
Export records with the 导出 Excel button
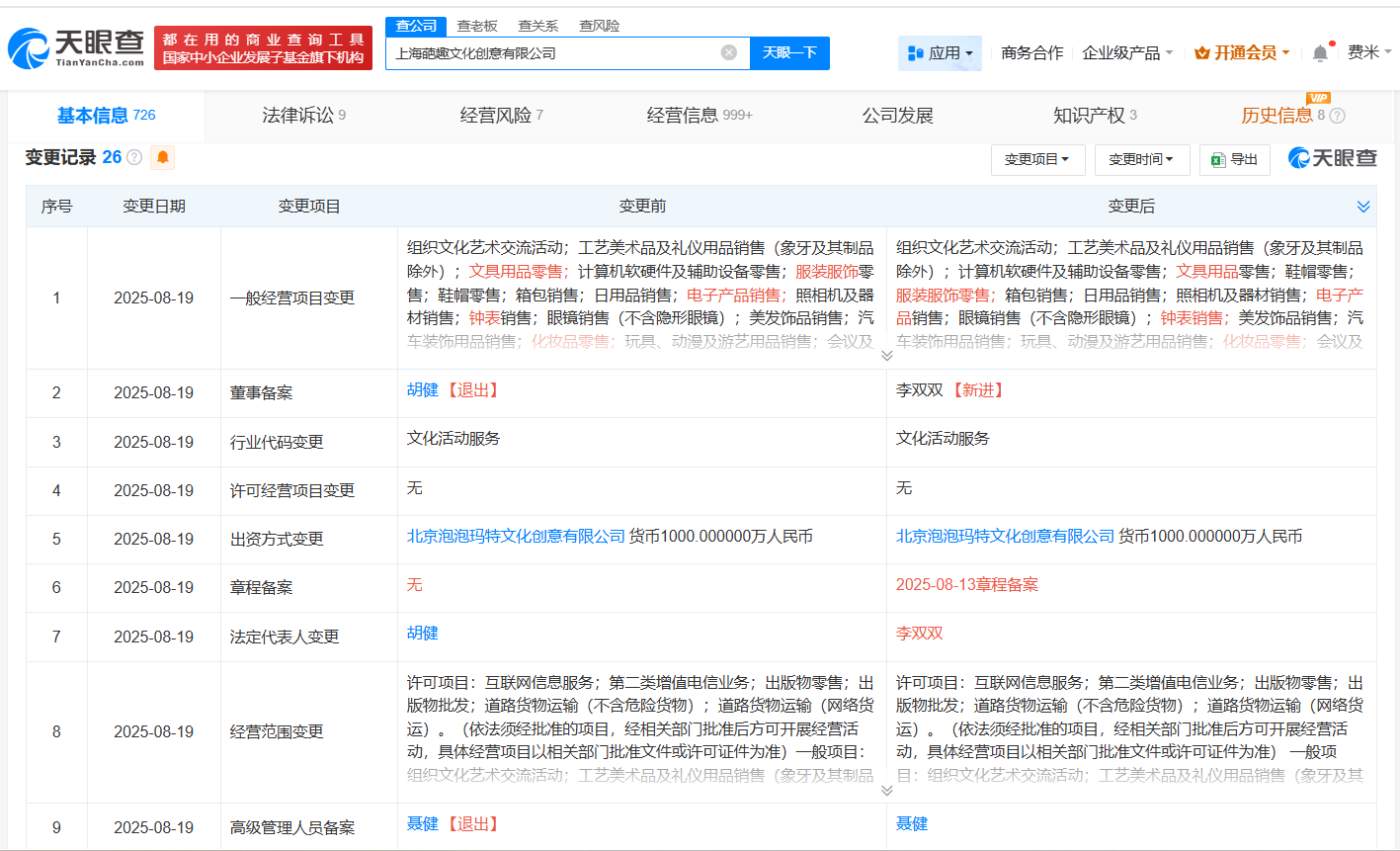tap(1234, 159)
